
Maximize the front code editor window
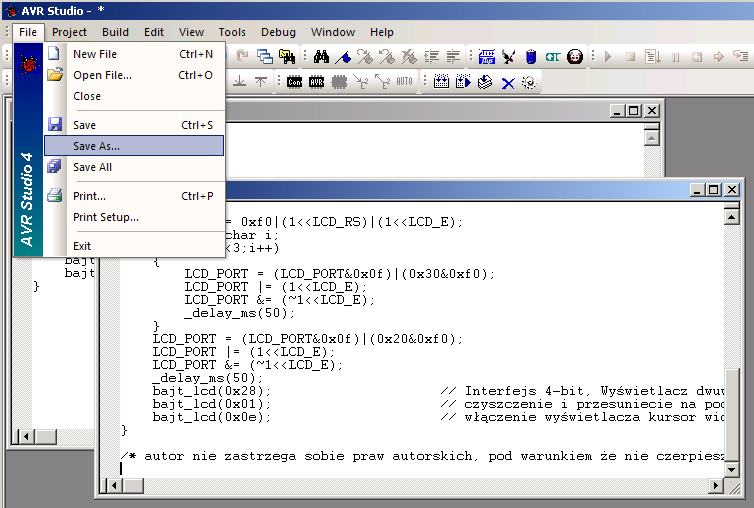[x=715, y=189]
